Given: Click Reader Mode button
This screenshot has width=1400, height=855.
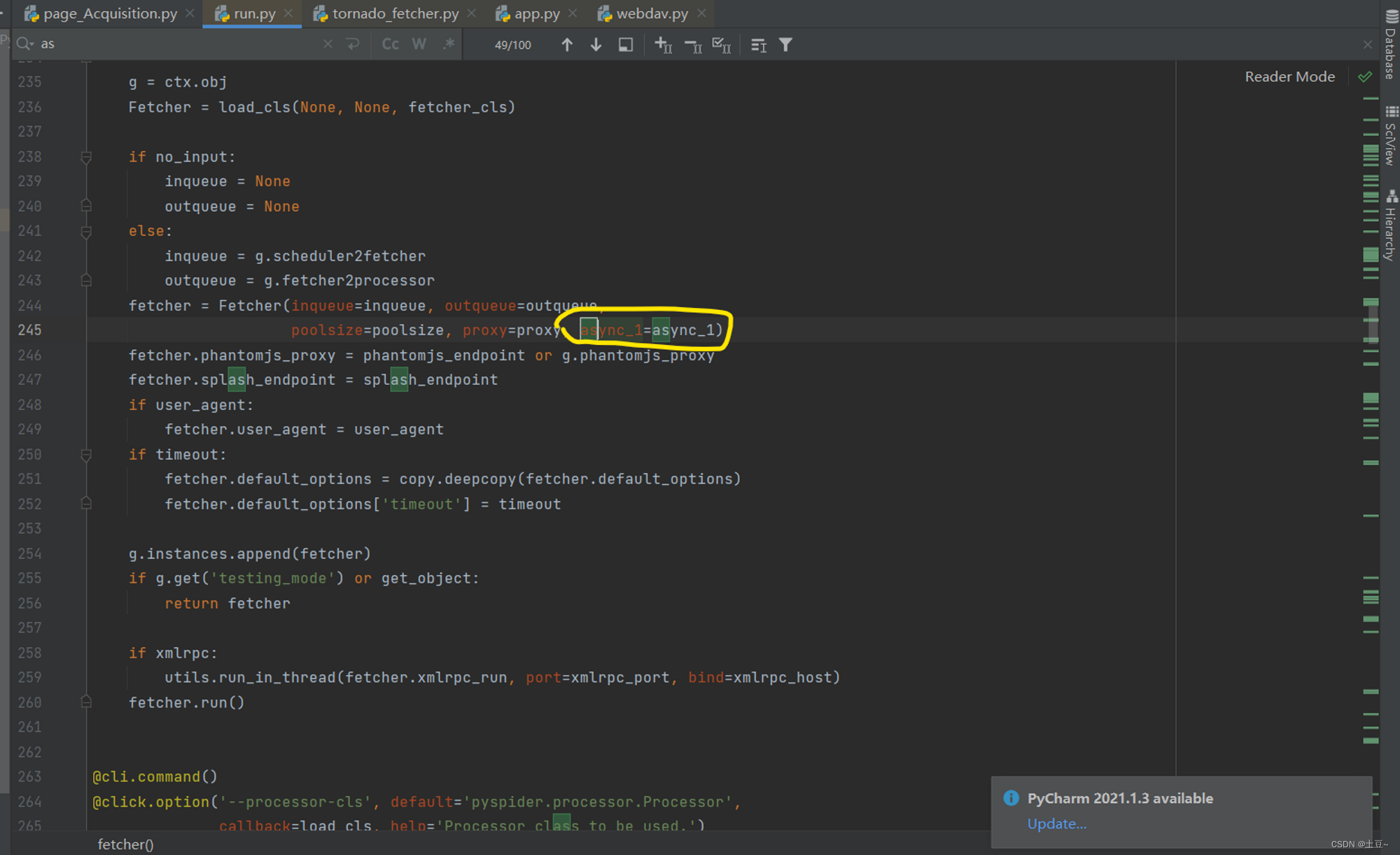Looking at the screenshot, I should [1289, 76].
